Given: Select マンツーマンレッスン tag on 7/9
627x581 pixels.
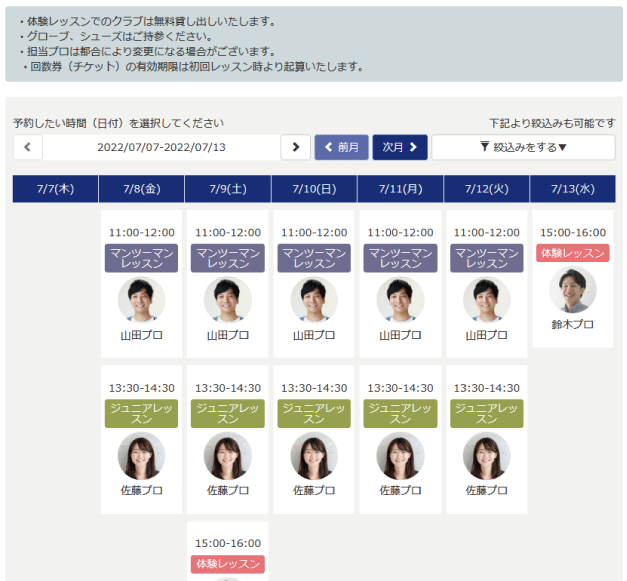Looking at the screenshot, I should 228,258.
